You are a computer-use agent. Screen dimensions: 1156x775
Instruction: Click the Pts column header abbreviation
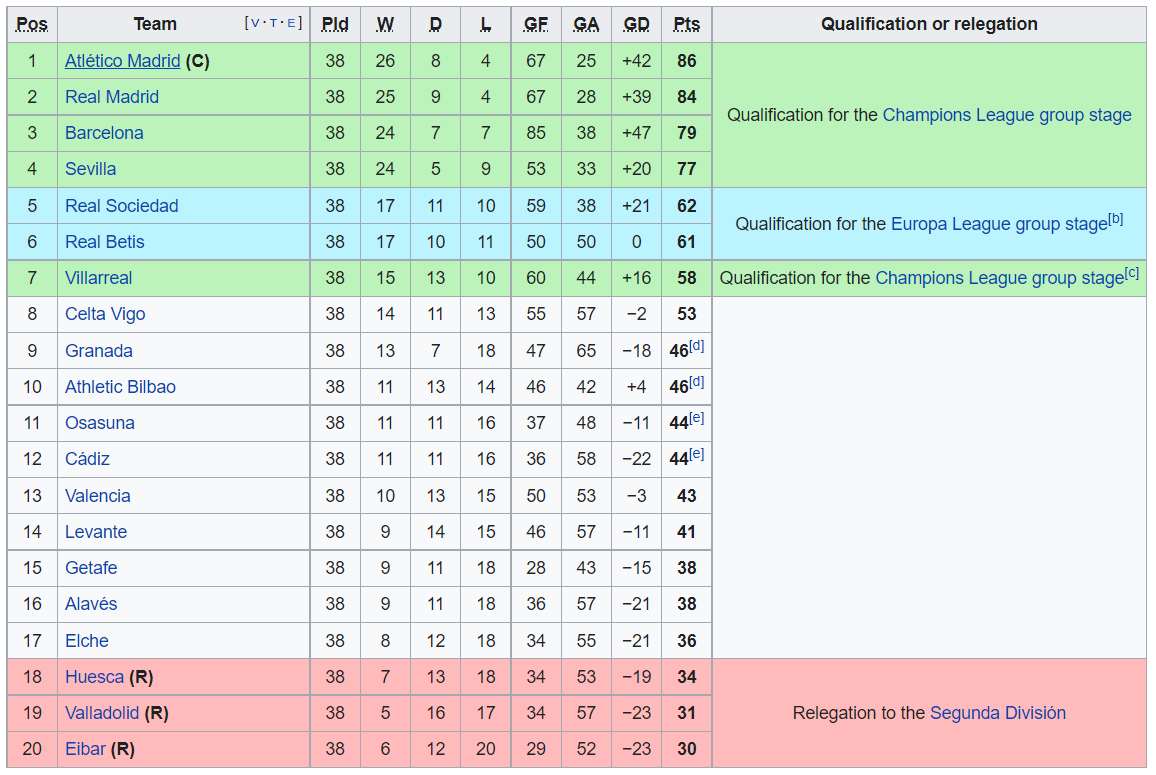[x=686, y=24]
